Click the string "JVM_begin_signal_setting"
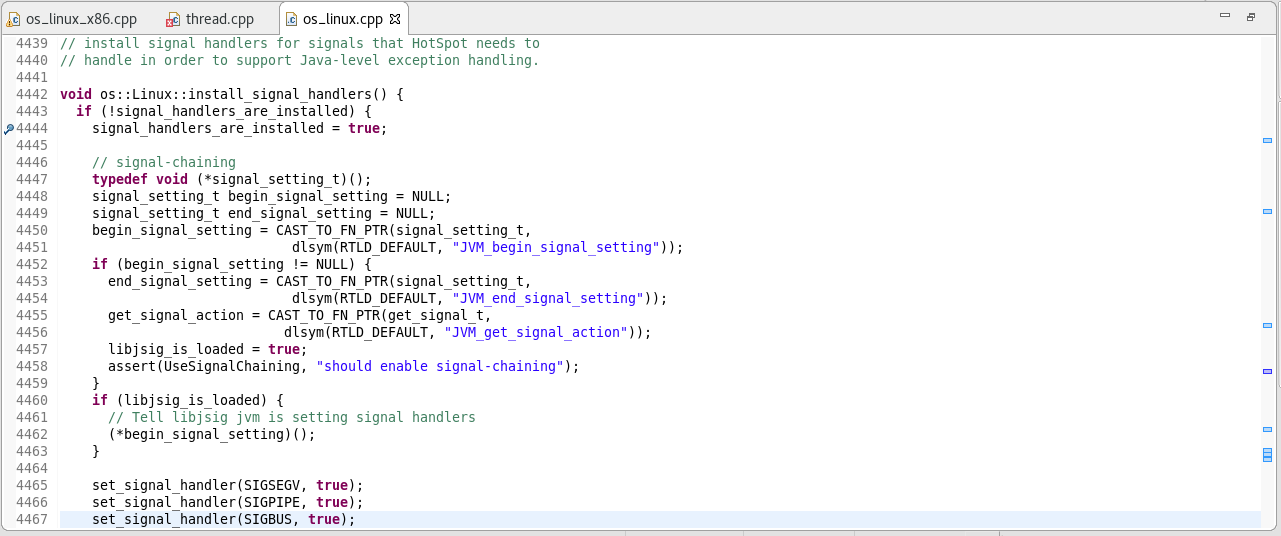Viewport: 1281px width, 536px height. click(555, 248)
